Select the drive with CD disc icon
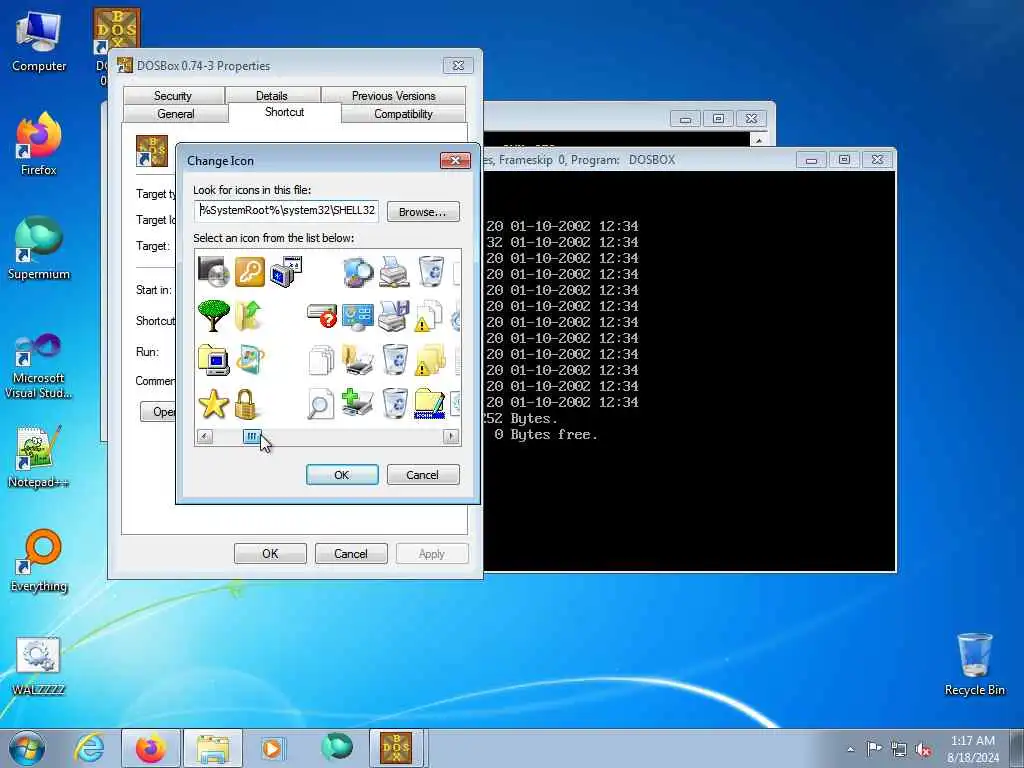1024x768 pixels. click(214, 271)
